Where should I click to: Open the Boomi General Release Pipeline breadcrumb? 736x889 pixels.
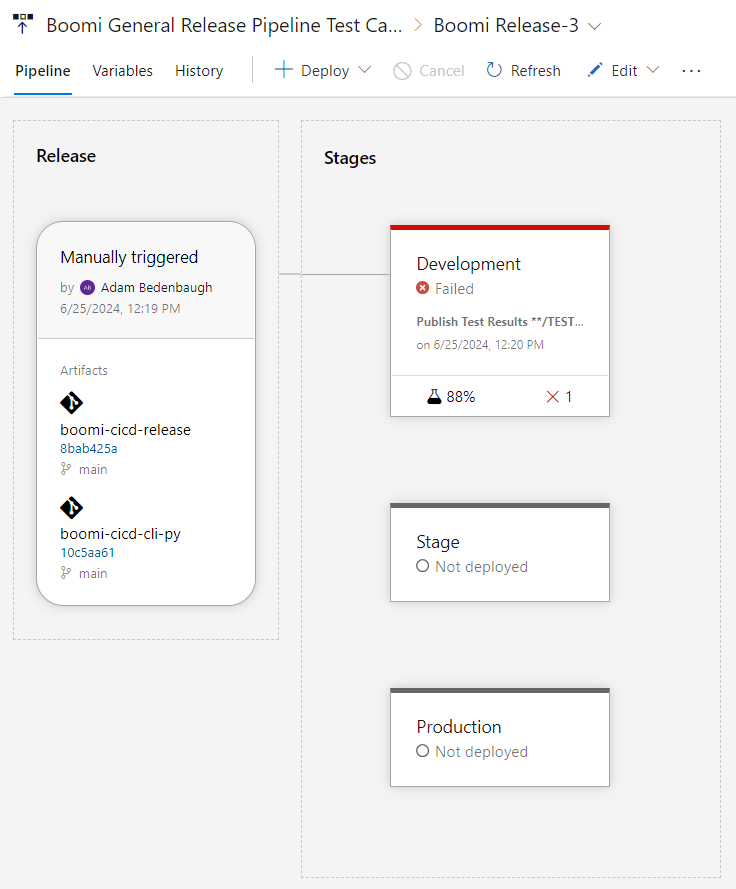click(224, 26)
